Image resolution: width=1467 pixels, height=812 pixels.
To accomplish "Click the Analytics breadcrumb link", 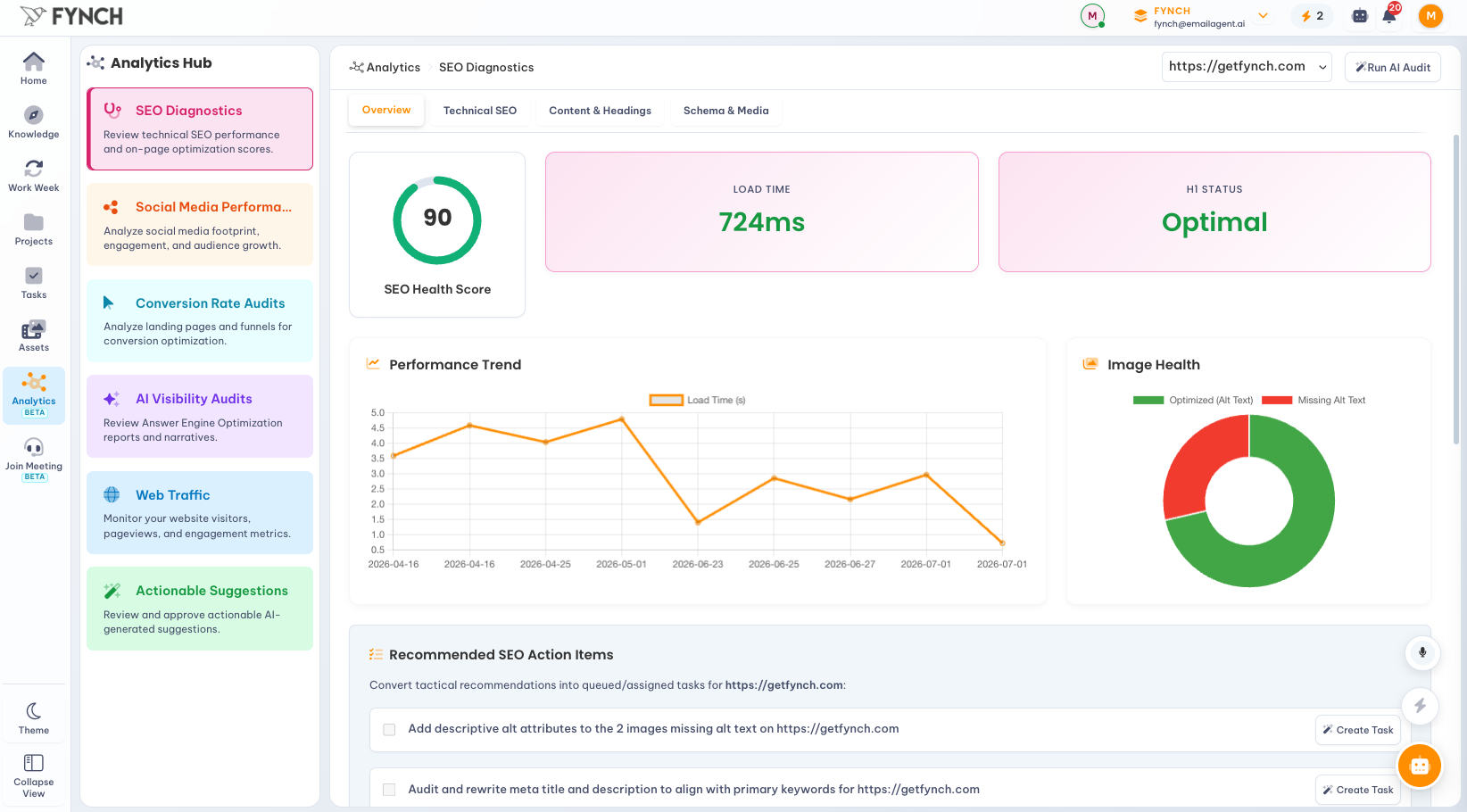I will (x=394, y=67).
